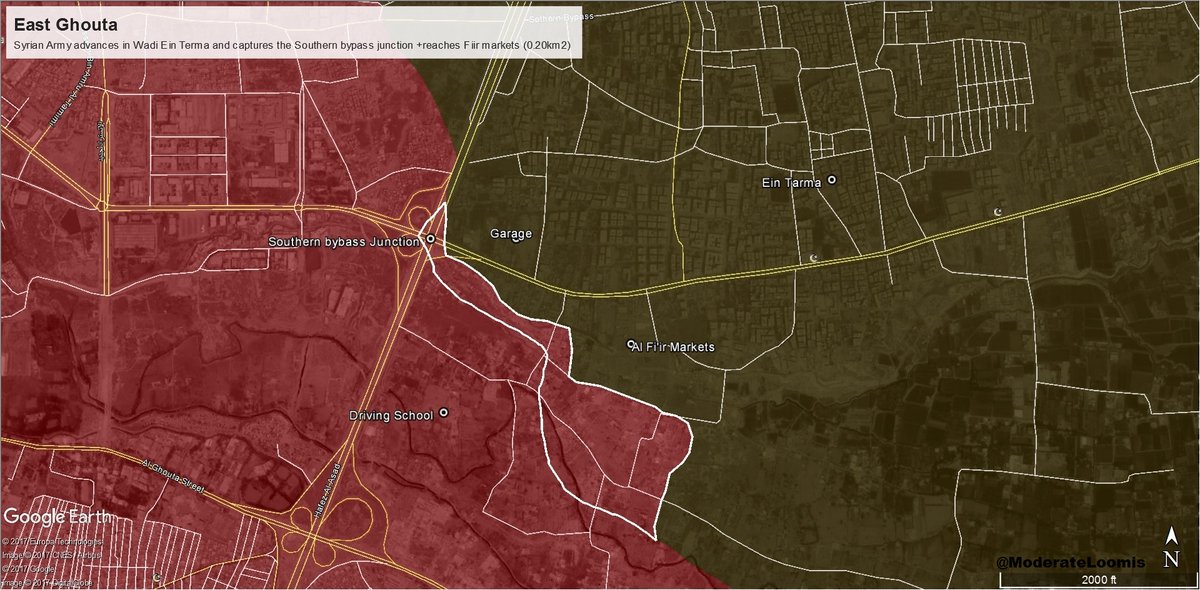Click the @ModerateLoomis watermark
The image size is (1200, 590).
(1069, 565)
